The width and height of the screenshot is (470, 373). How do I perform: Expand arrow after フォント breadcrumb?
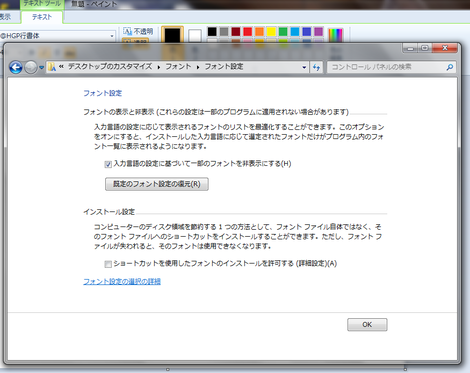pos(198,67)
